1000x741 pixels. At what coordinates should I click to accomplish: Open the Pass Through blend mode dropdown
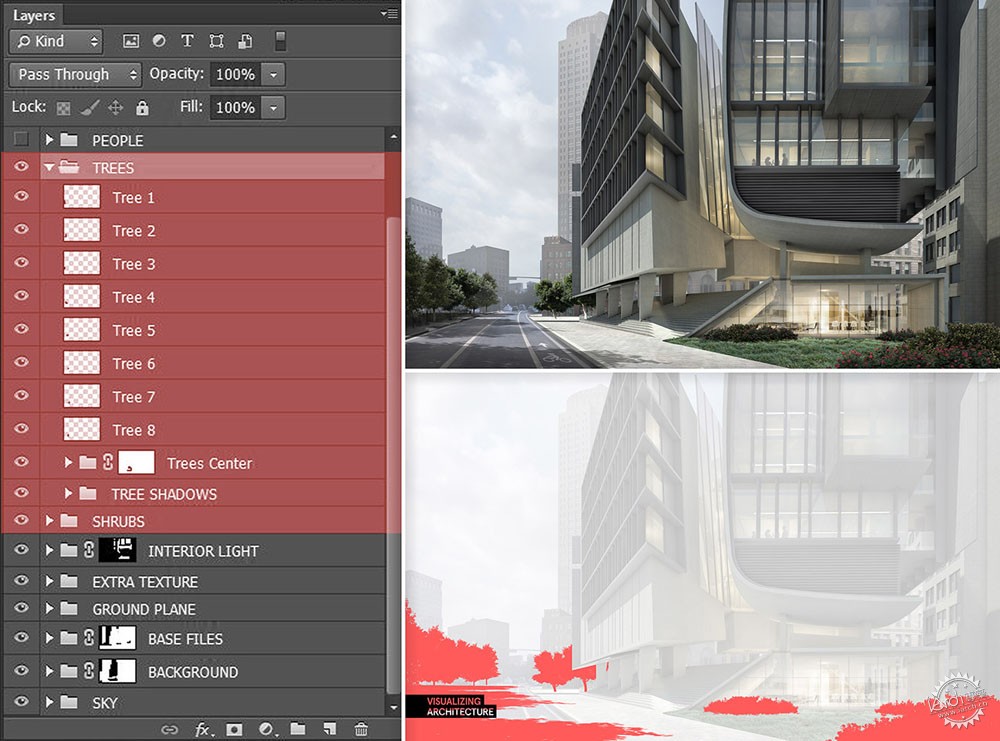point(75,75)
